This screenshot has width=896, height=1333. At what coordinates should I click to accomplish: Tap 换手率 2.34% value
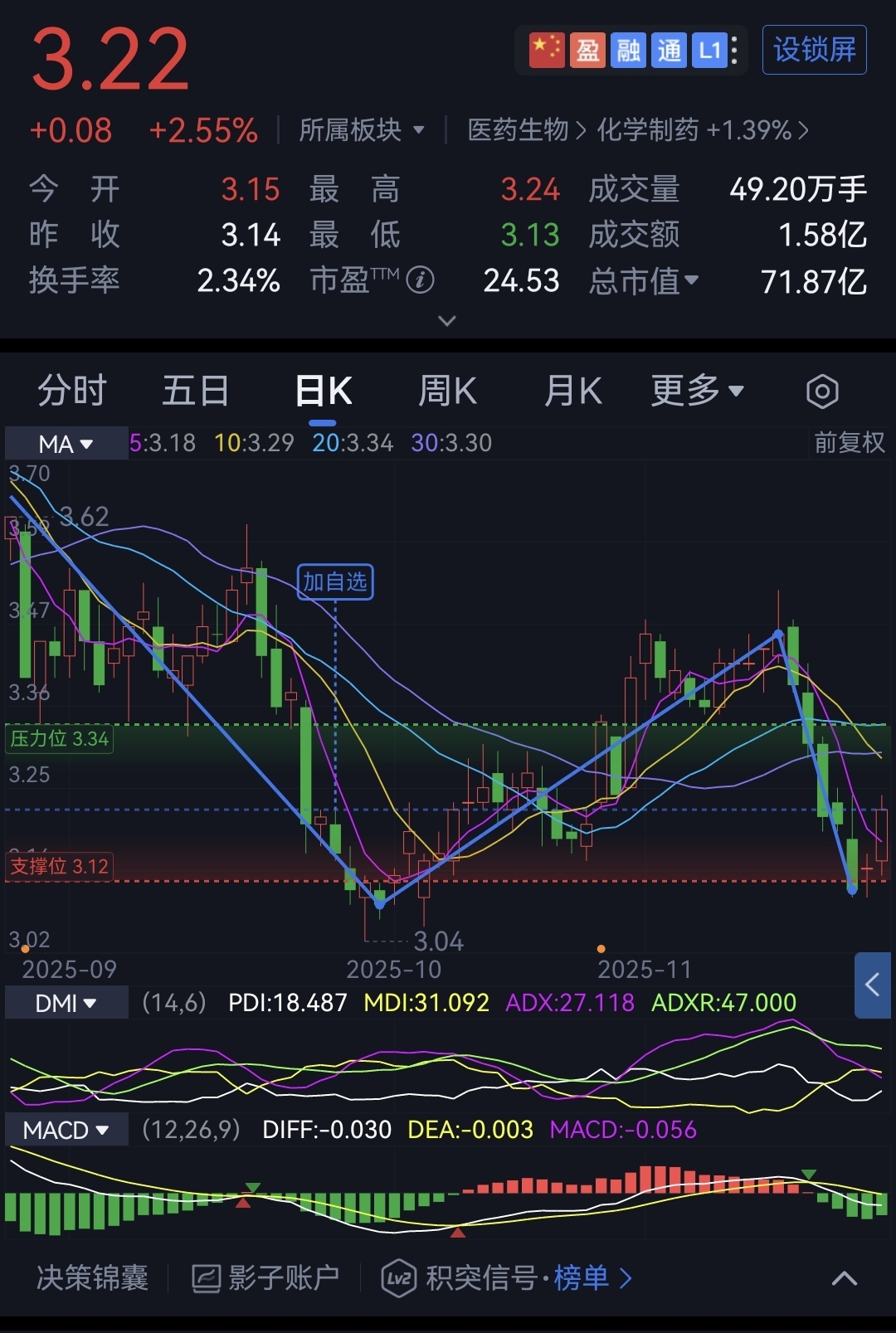(238, 281)
